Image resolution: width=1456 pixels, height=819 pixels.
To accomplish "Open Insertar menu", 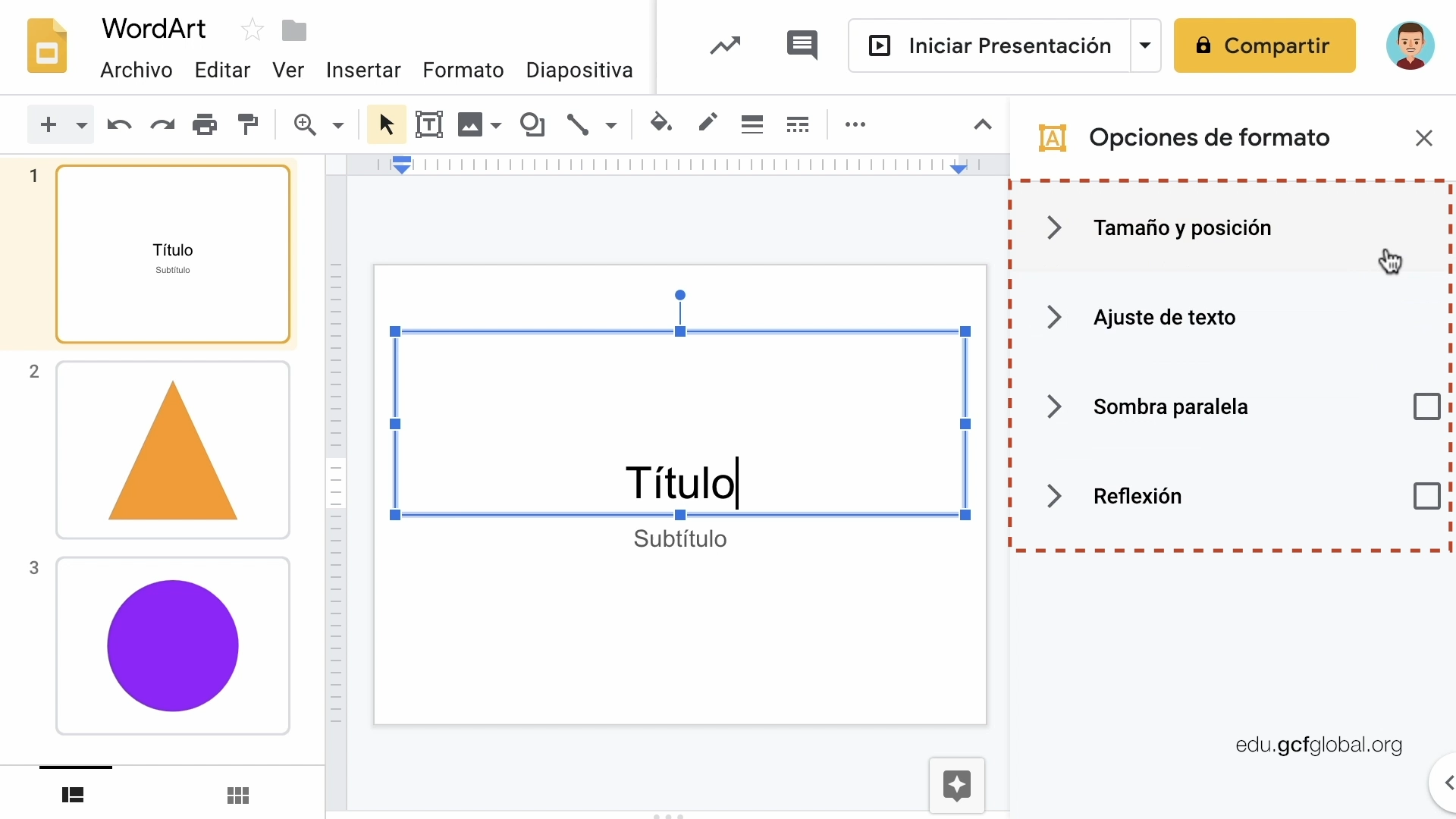I will point(363,69).
